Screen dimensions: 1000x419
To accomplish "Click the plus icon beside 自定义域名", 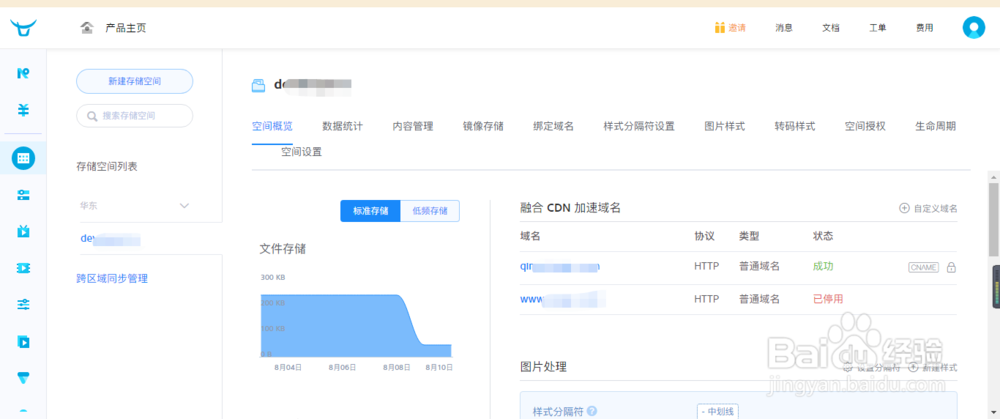I will tap(904, 208).
